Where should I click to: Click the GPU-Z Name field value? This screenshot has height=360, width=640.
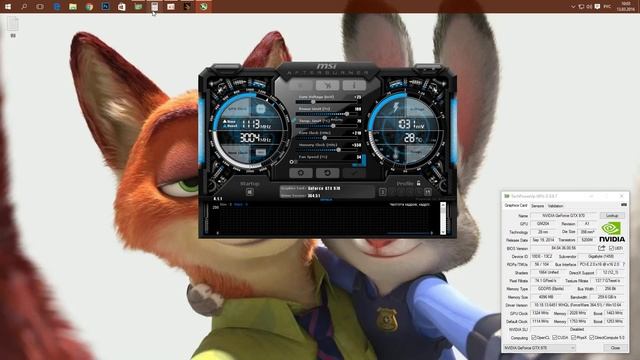(563, 216)
